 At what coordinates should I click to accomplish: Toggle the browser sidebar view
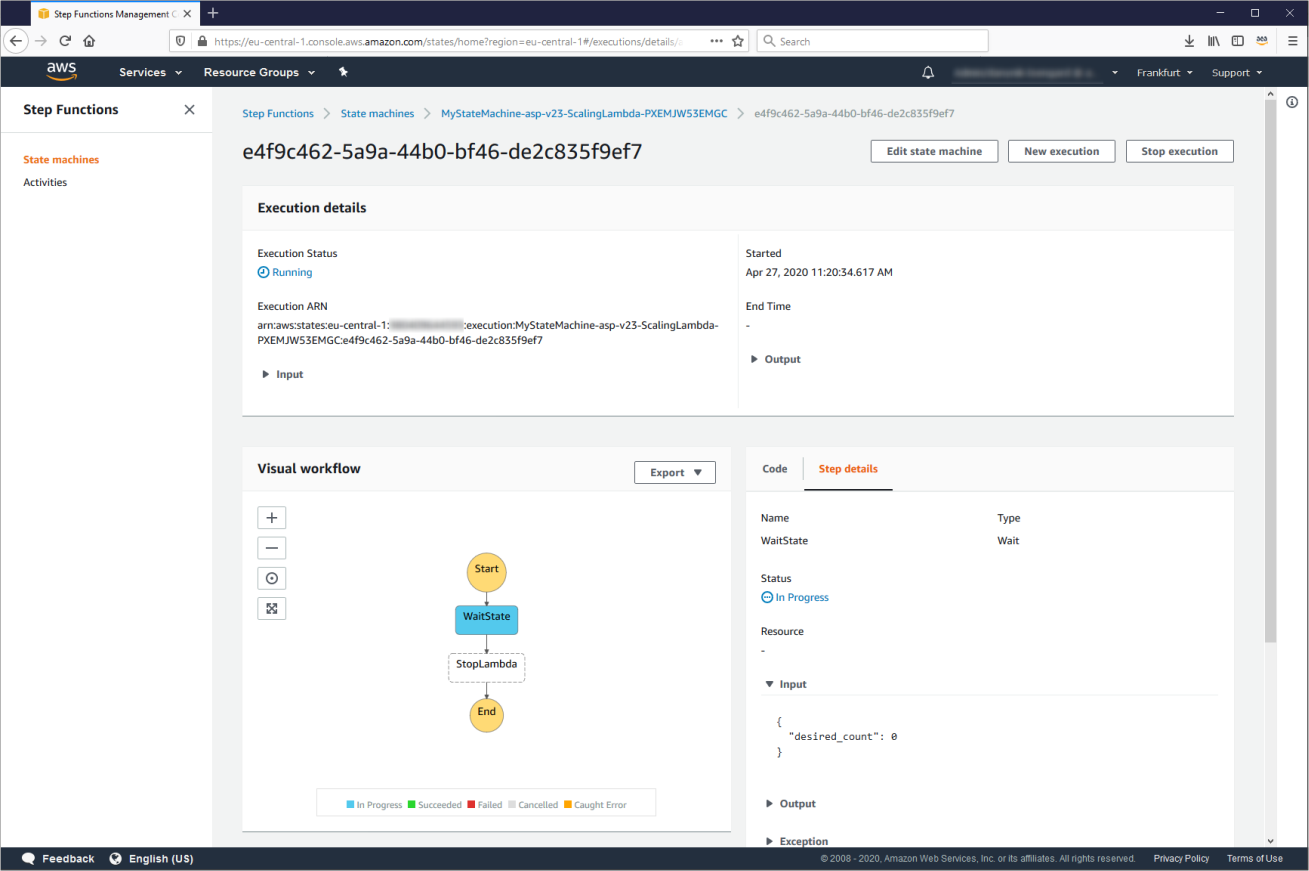click(x=1238, y=41)
